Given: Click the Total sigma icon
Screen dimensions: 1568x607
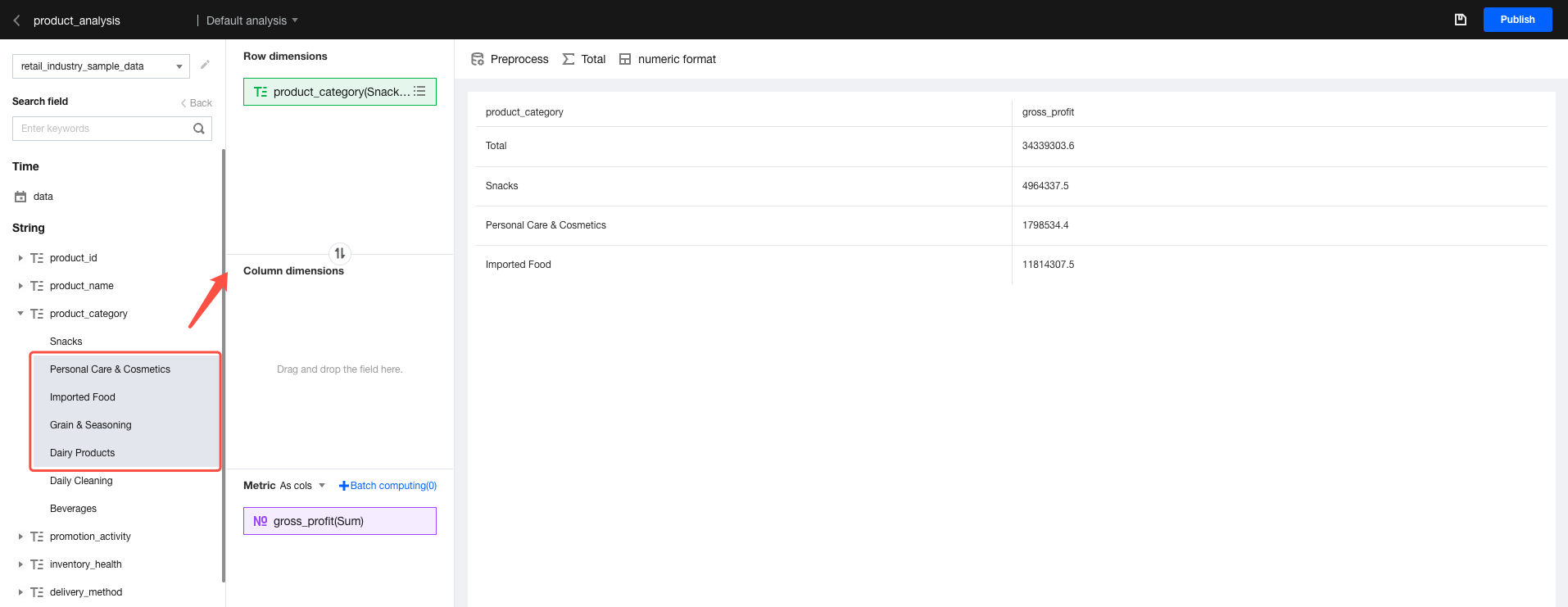Looking at the screenshot, I should [569, 59].
